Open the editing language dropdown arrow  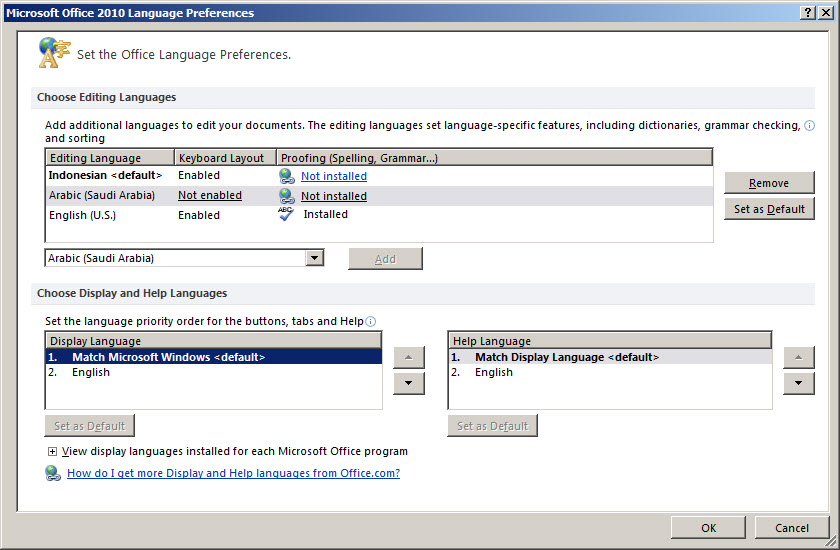(314, 258)
